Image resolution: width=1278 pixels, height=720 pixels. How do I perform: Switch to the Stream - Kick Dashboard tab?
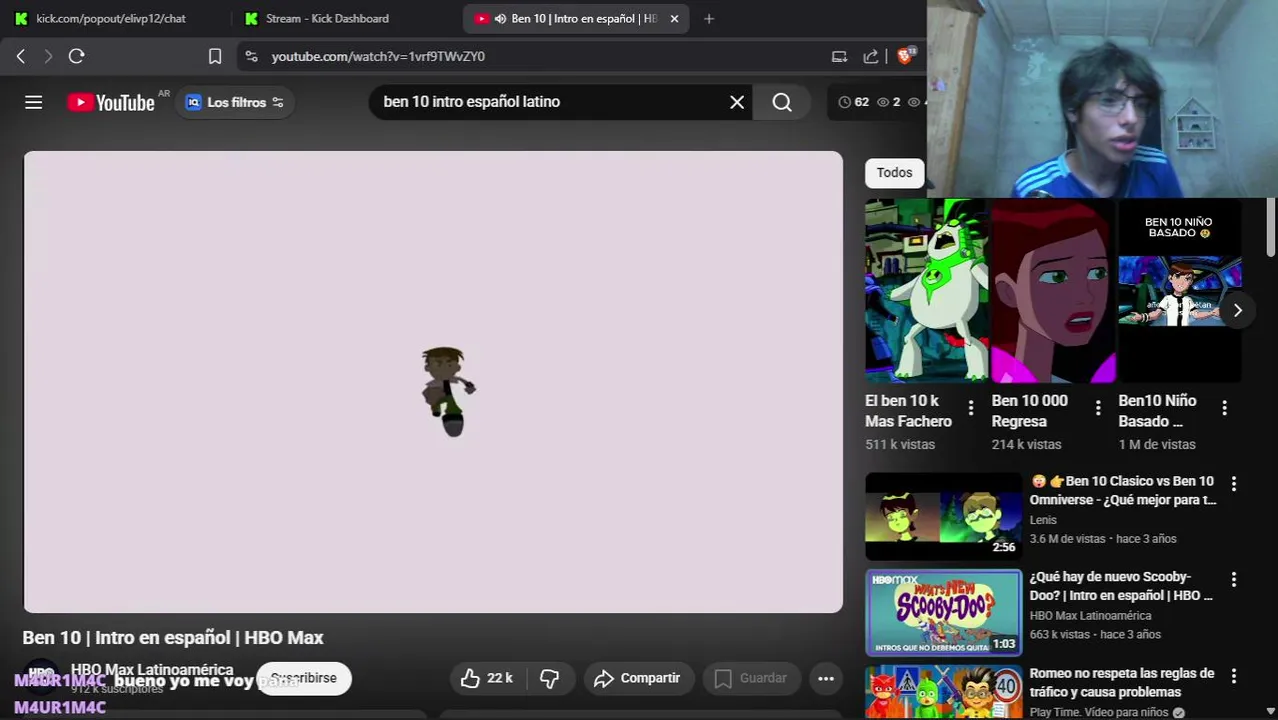pyautogui.click(x=327, y=18)
